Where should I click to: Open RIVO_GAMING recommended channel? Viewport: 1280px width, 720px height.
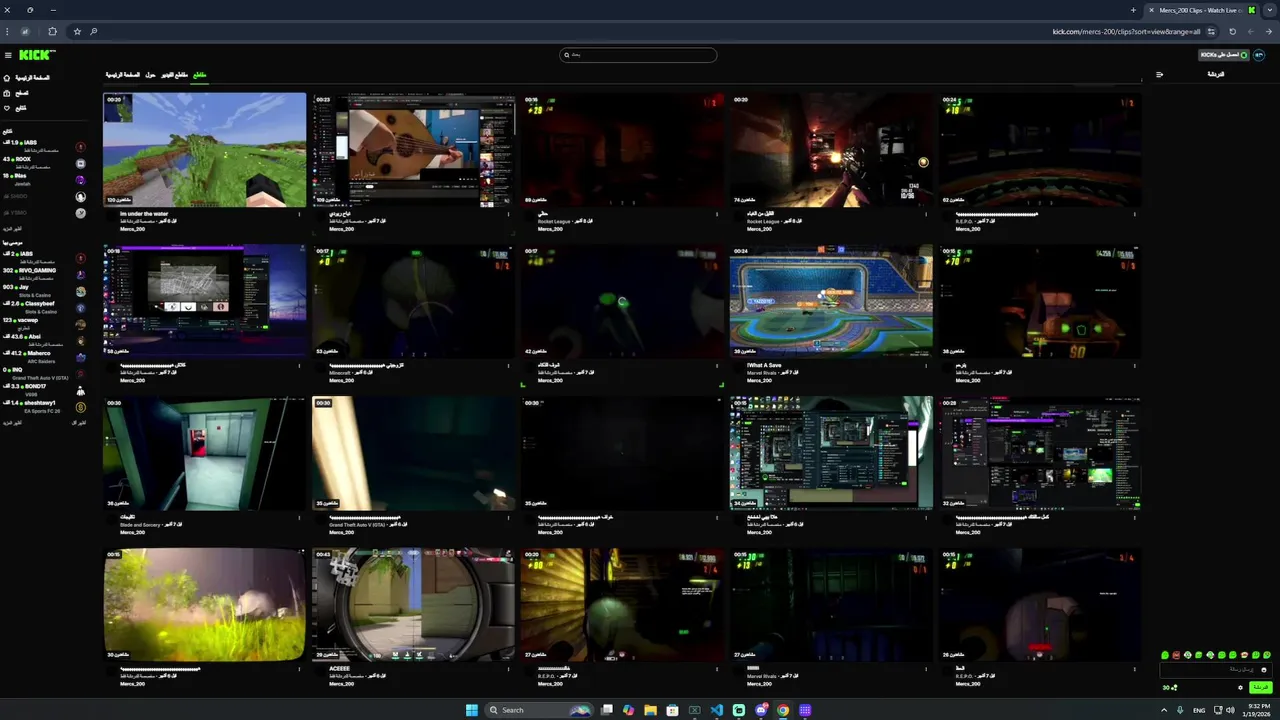[44, 273]
